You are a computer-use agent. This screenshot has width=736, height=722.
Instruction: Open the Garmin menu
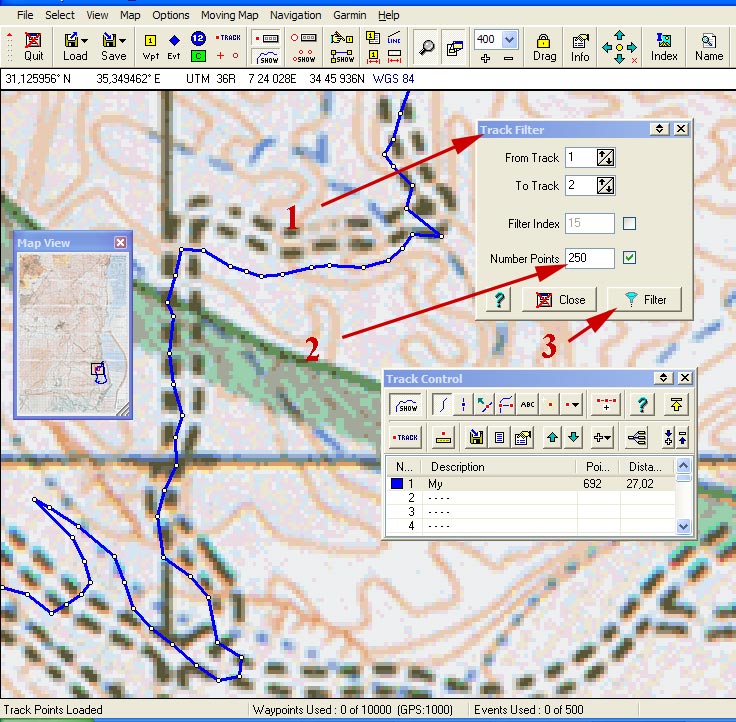349,15
